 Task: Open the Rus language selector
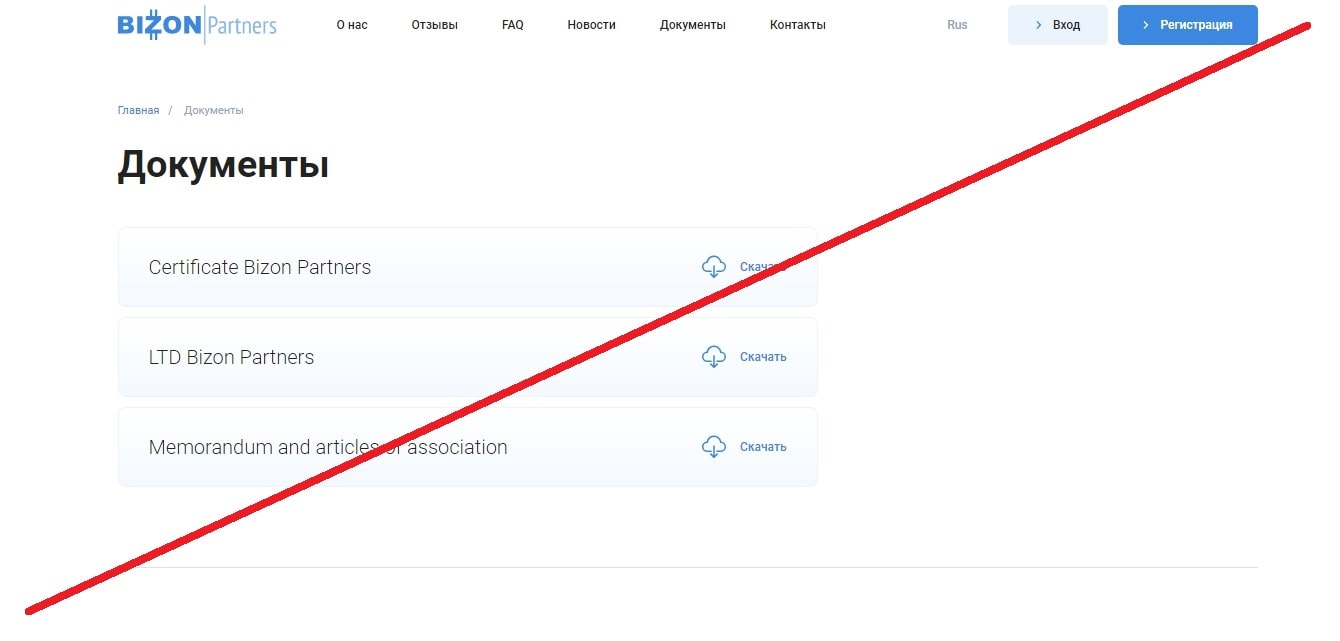[x=957, y=25]
